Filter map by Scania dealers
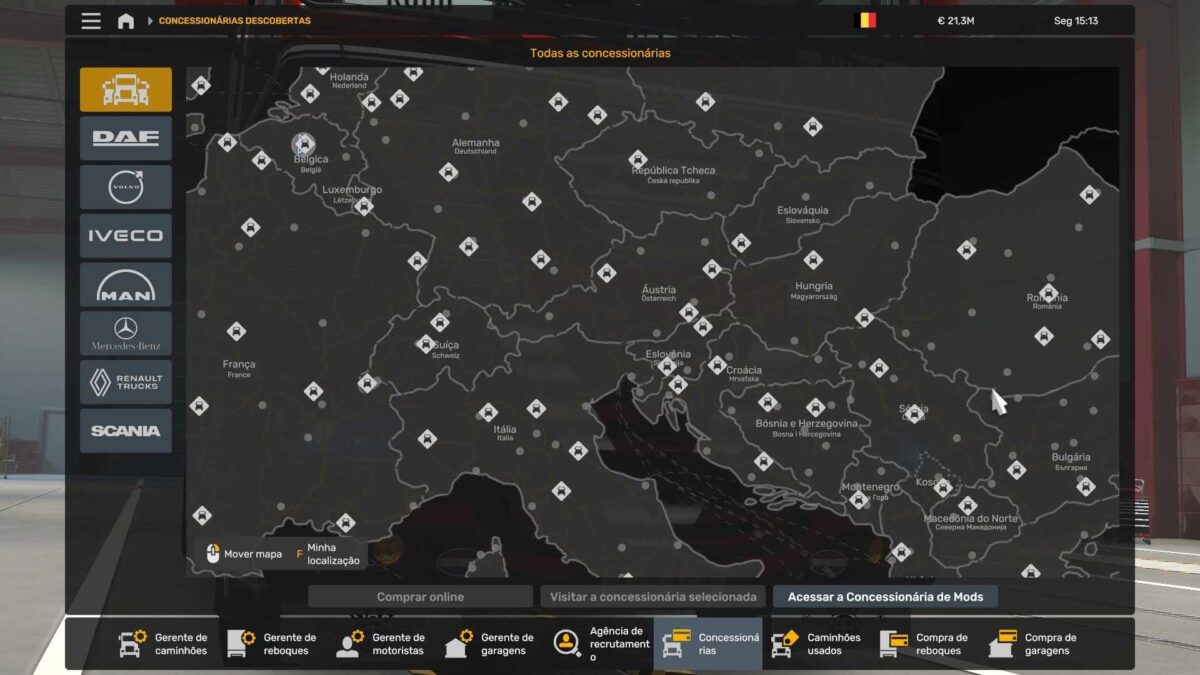Viewport: 1200px width, 675px height. click(126, 431)
